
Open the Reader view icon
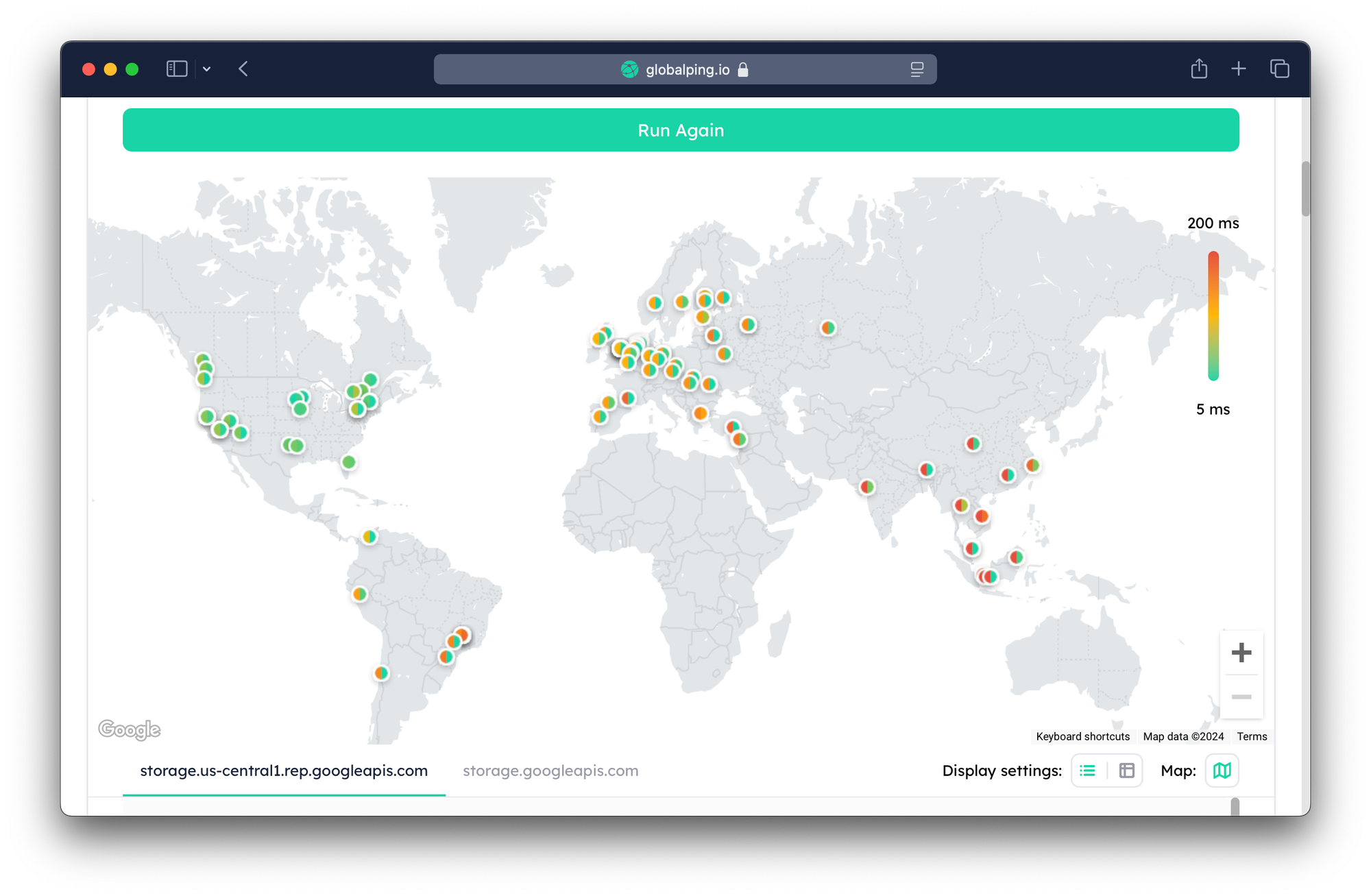tap(917, 69)
